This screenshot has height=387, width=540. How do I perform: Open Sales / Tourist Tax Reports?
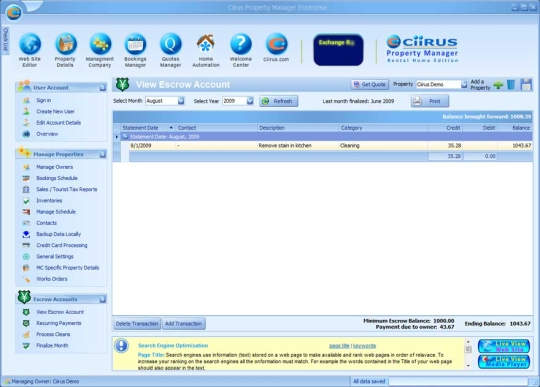(x=67, y=189)
